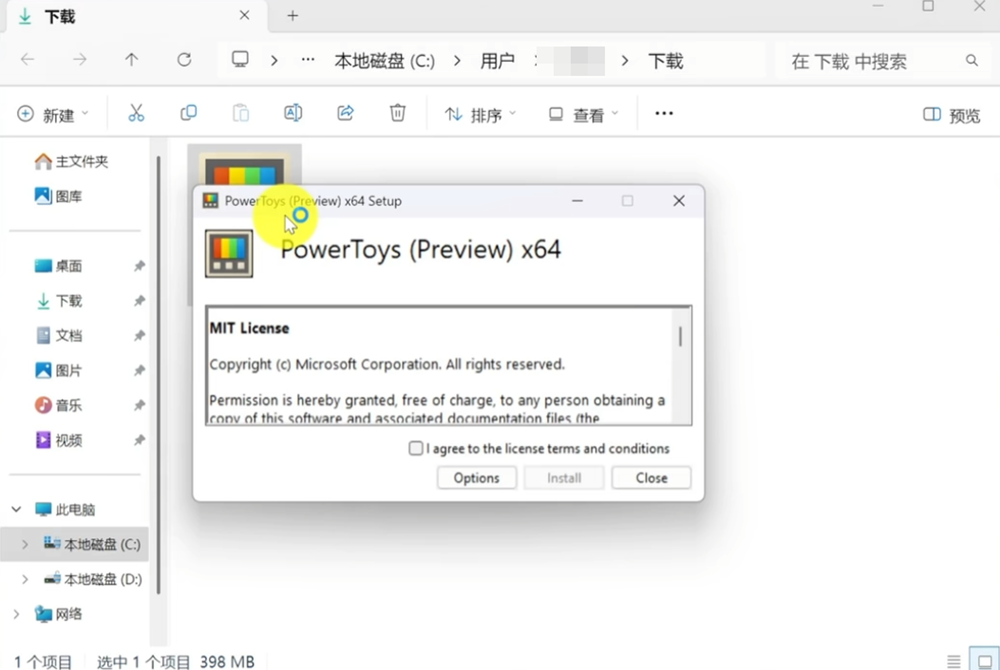Unpin 音乐 using its pin icon

139,405
